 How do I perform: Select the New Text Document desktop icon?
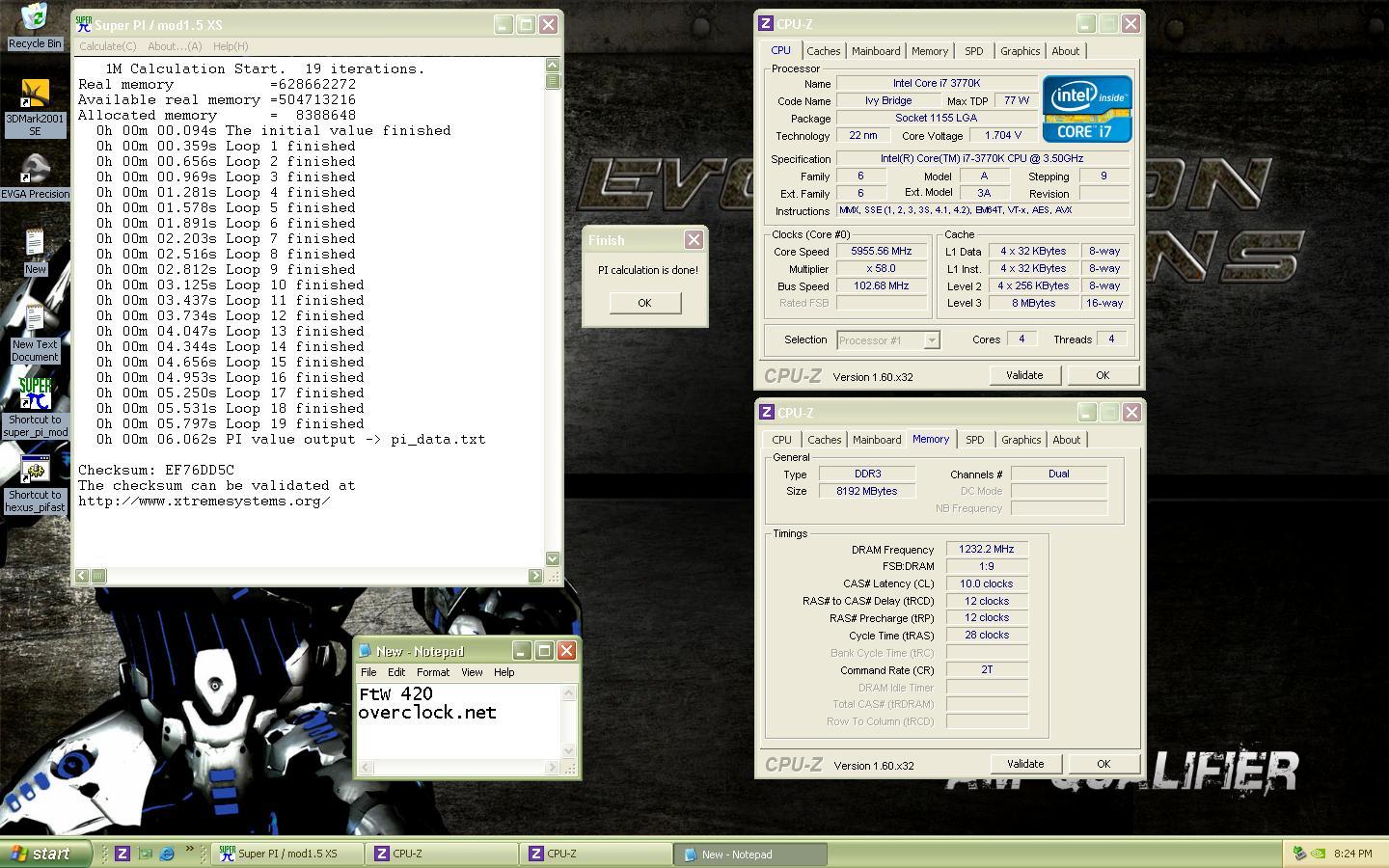(x=35, y=319)
